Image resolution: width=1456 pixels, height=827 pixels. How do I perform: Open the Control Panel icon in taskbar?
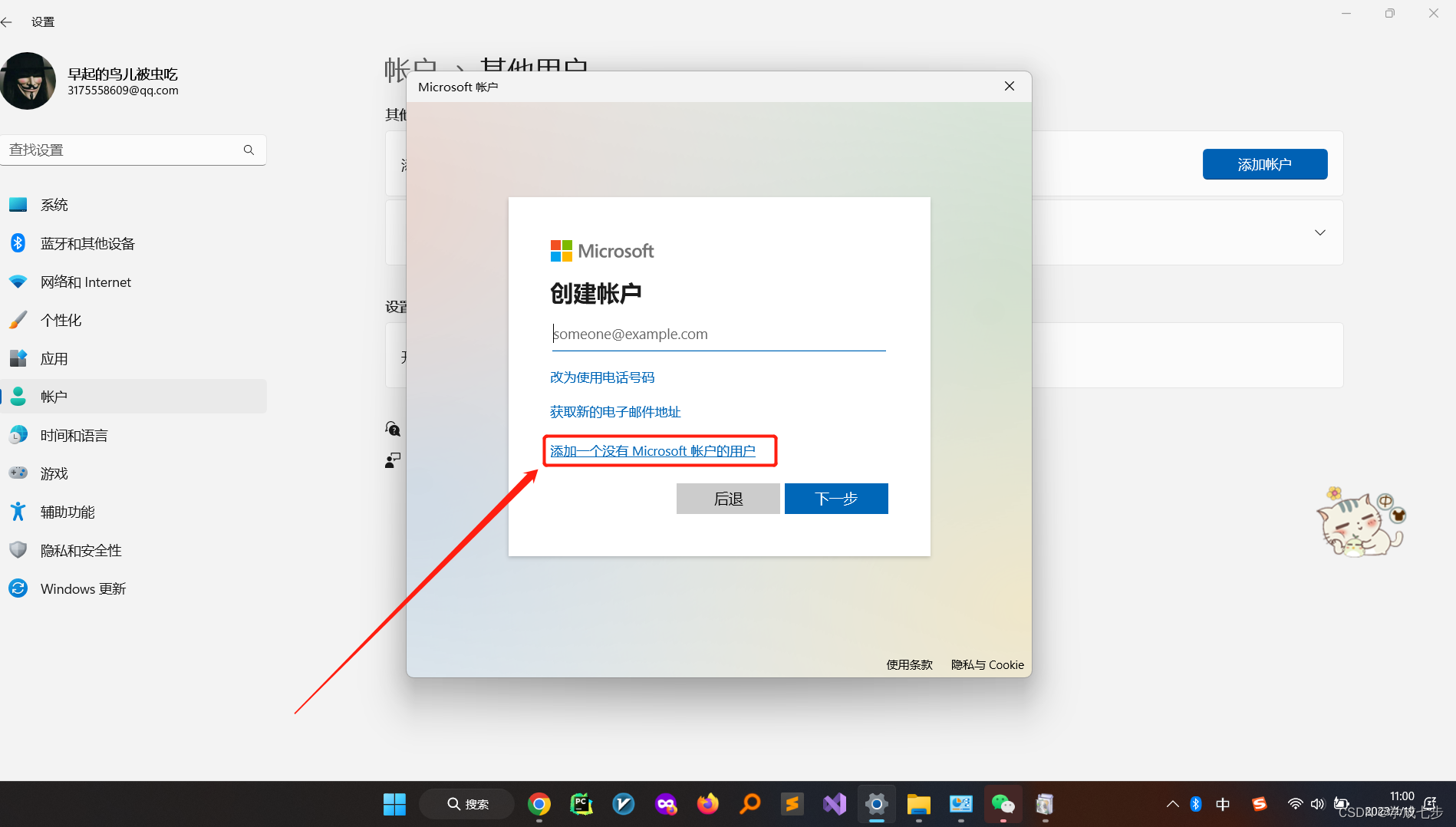961,804
